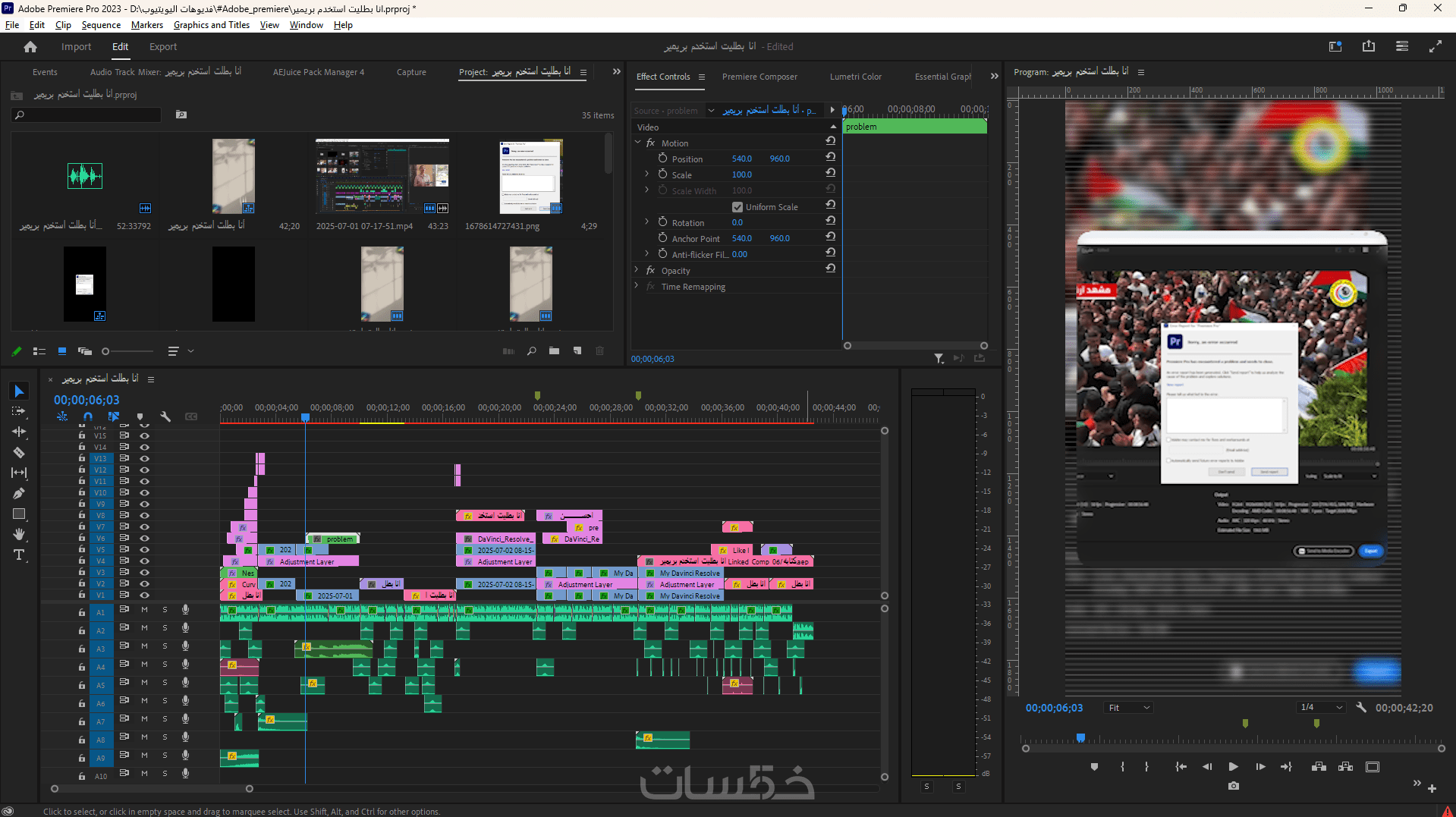Viewport: 1456px width, 817px height.
Task: Expand the Opacity effect
Action: [636, 269]
